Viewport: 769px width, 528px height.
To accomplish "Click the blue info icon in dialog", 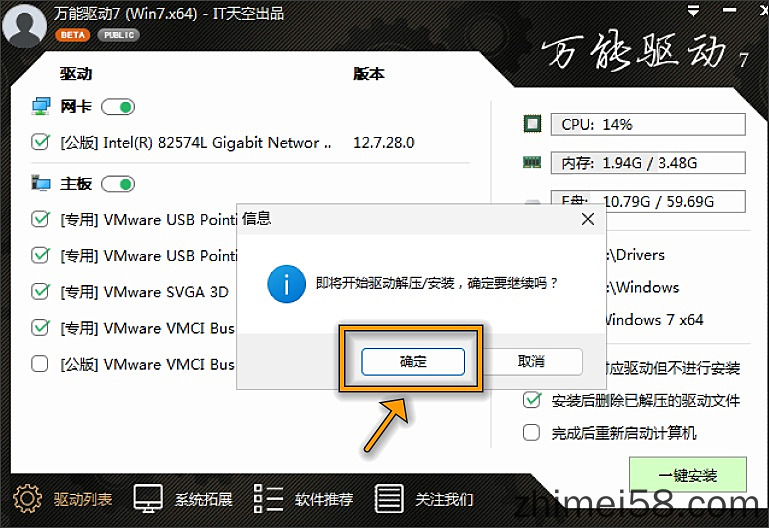I will click(287, 284).
